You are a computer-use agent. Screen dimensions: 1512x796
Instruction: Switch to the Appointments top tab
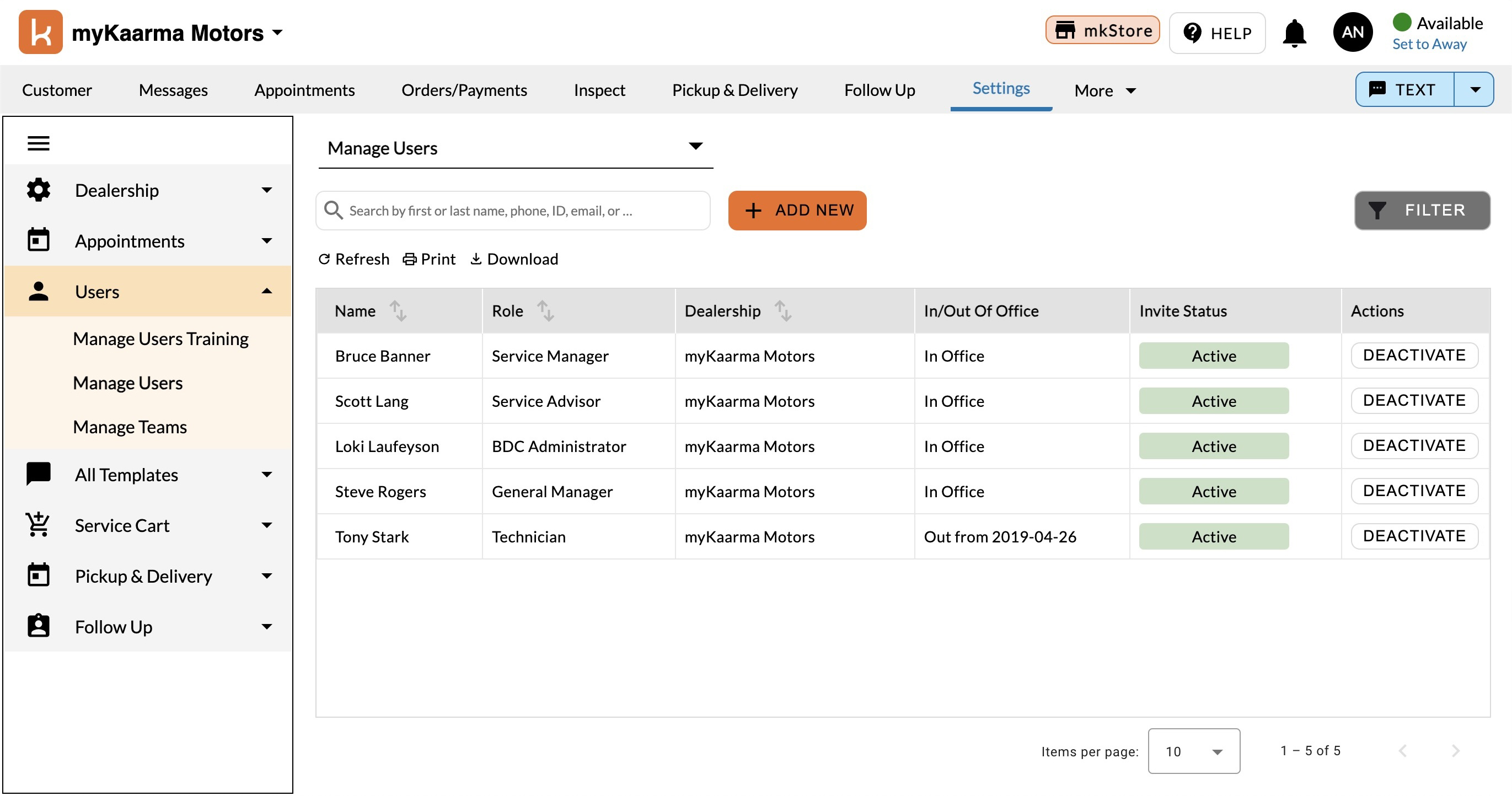pyautogui.click(x=304, y=90)
